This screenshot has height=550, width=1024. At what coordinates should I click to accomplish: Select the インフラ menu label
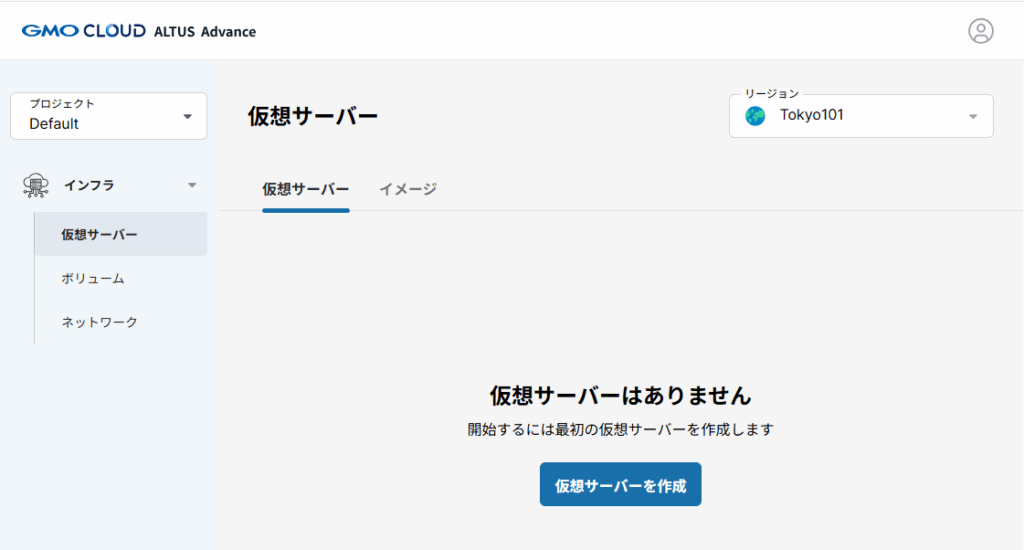coord(89,185)
